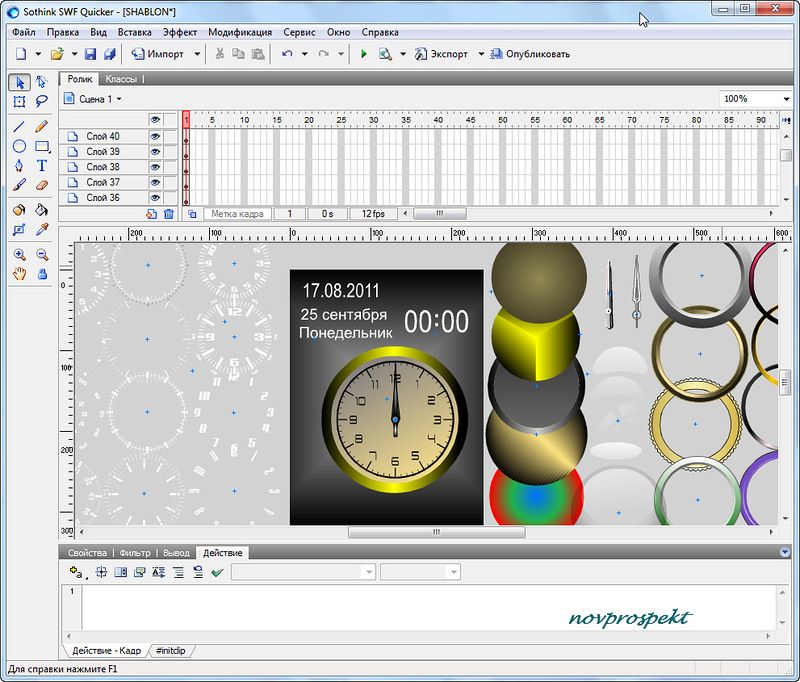
Task: Toggle visibility of Слой 40
Action: click(x=155, y=137)
